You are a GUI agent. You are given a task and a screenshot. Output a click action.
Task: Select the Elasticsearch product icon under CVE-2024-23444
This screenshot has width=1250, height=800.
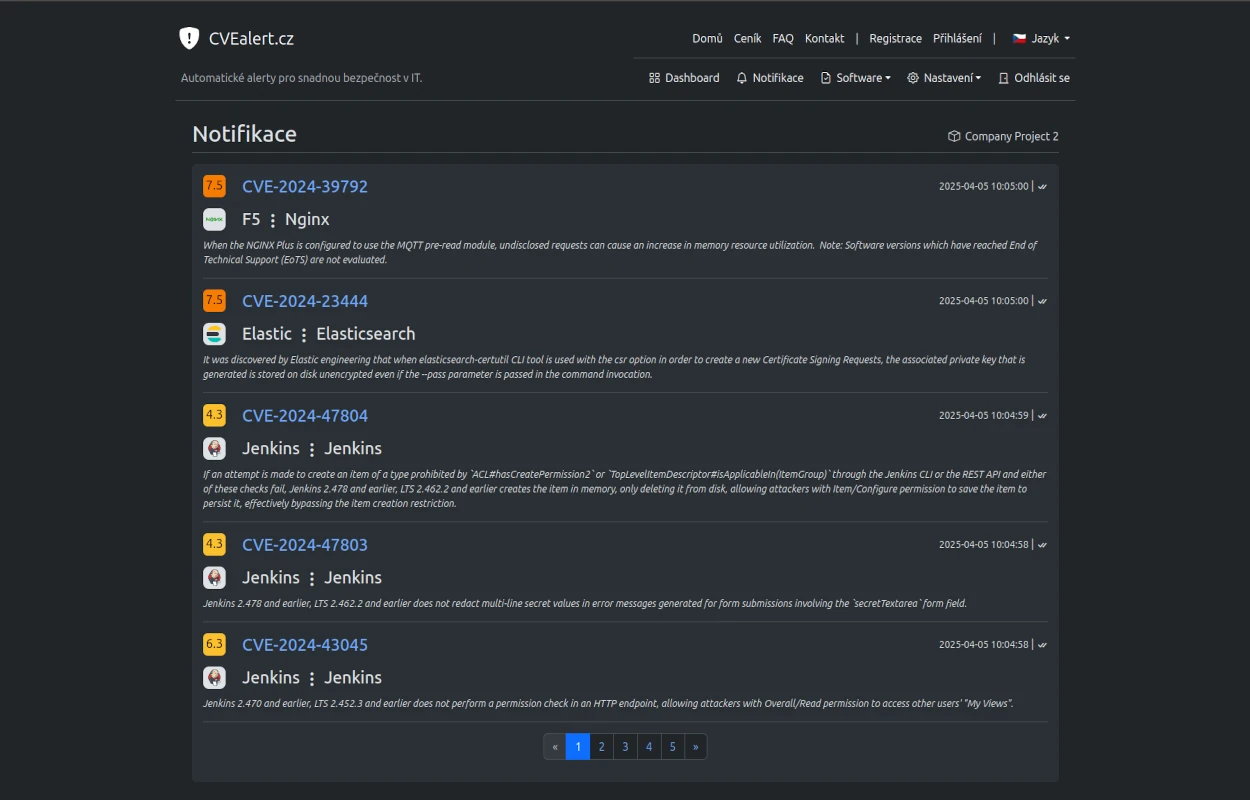[x=214, y=333]
